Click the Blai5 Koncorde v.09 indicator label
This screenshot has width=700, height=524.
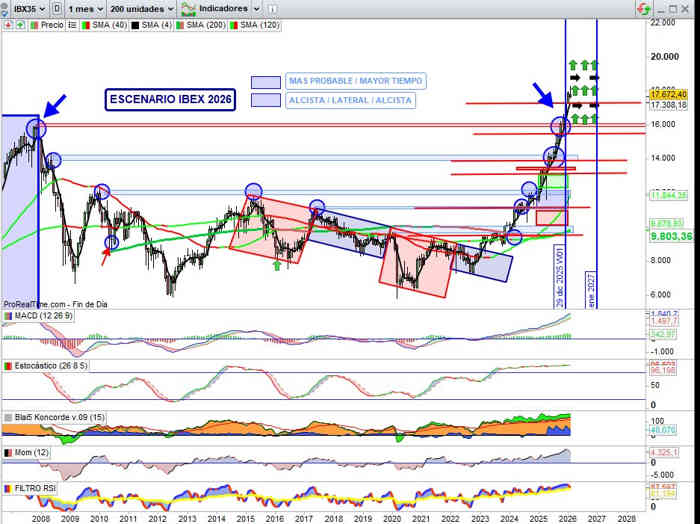pos(55,416)
